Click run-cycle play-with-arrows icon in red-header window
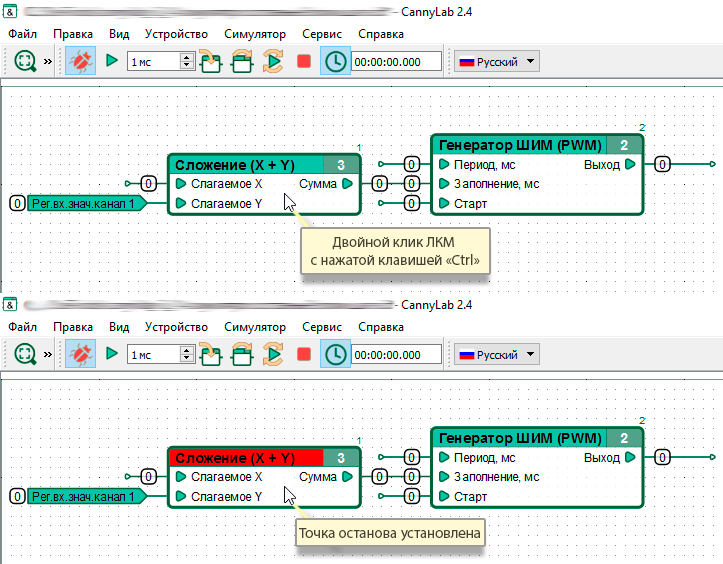The height and width of the screenshot is (564, 723). (x=273, y=354)
